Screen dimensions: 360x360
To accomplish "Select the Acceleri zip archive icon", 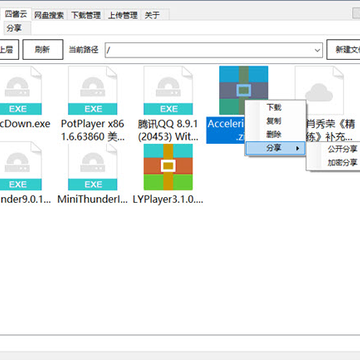I will tap(243, 91).
